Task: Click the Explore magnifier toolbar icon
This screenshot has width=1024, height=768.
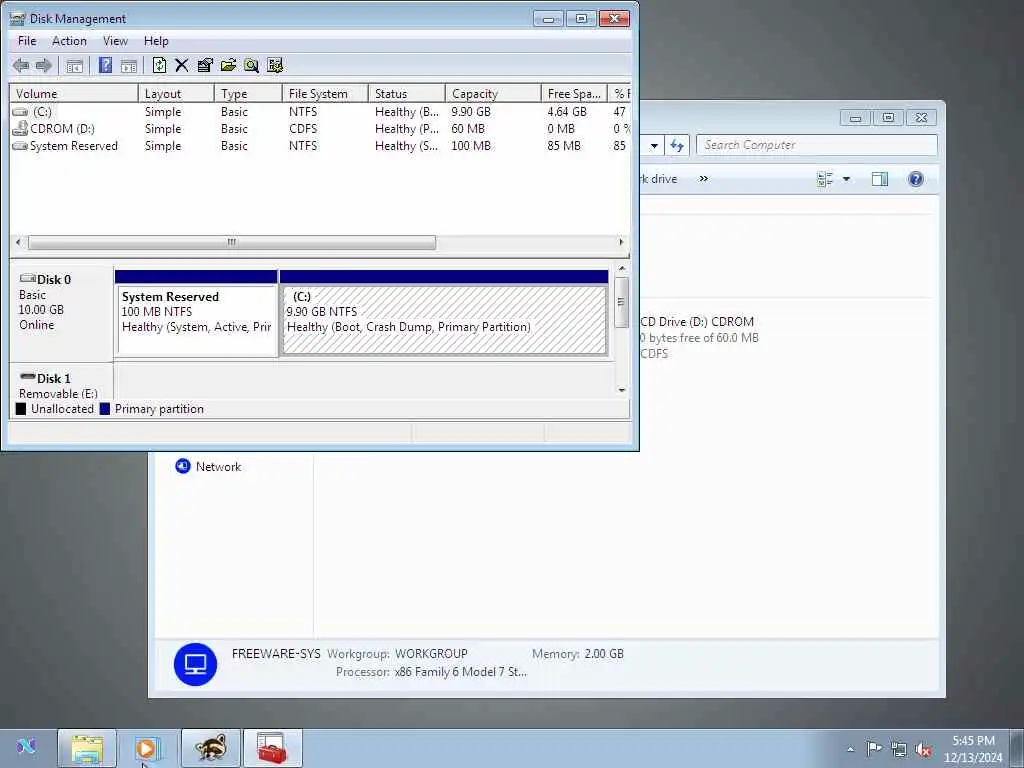Action: click(x=251, y=65)
